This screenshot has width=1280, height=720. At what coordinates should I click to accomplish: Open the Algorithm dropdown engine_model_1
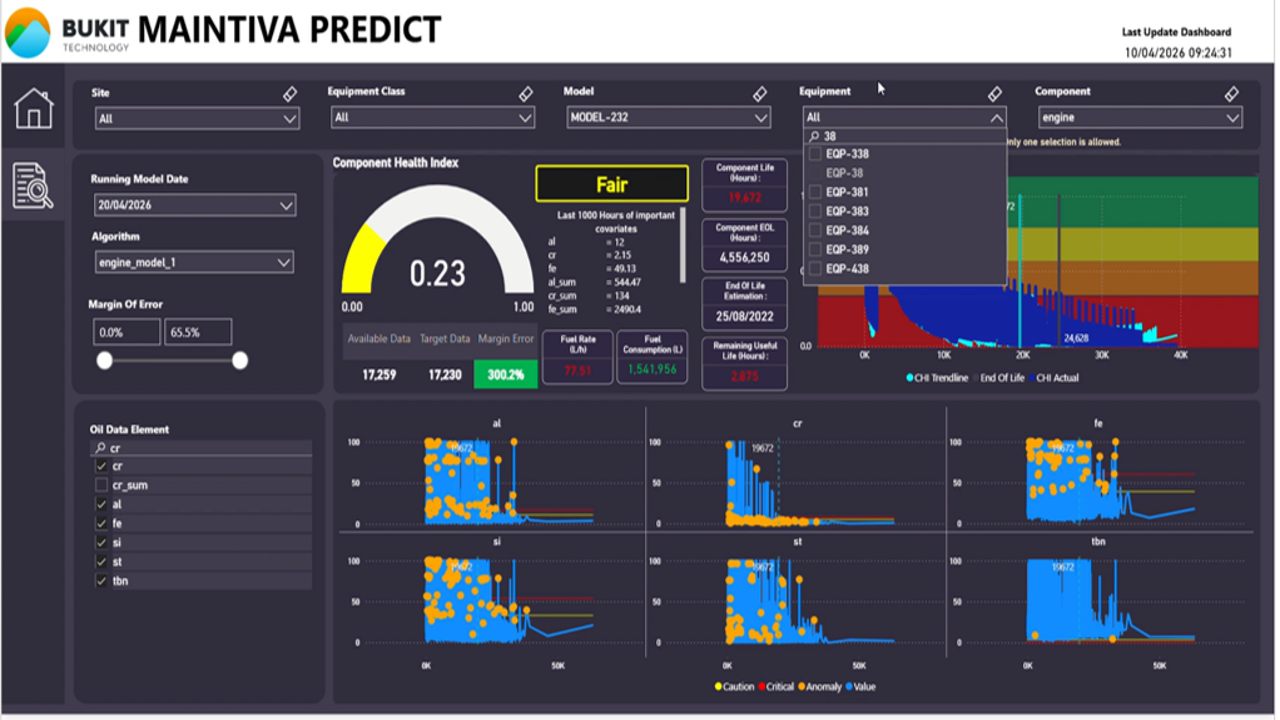[x=194, y=263]
